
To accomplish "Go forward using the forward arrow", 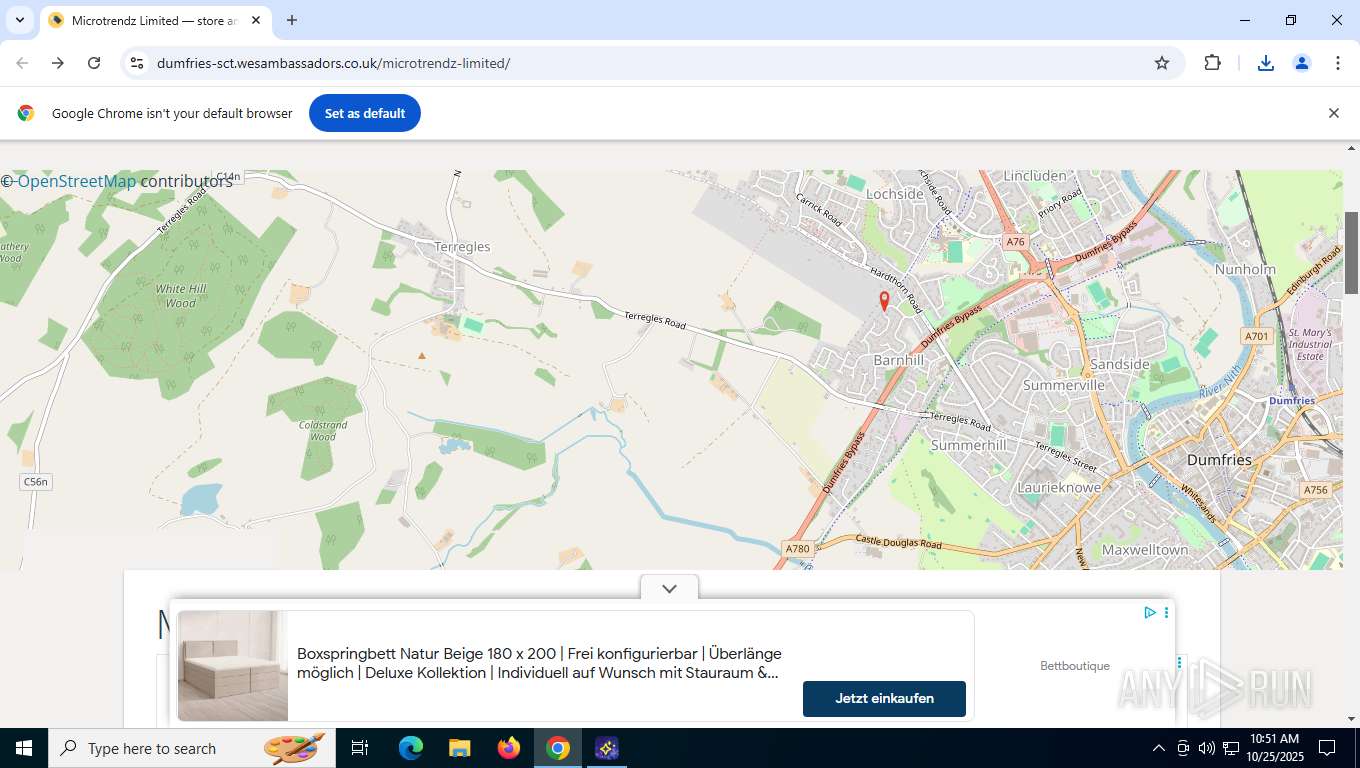I will click(x=58, y=63).
